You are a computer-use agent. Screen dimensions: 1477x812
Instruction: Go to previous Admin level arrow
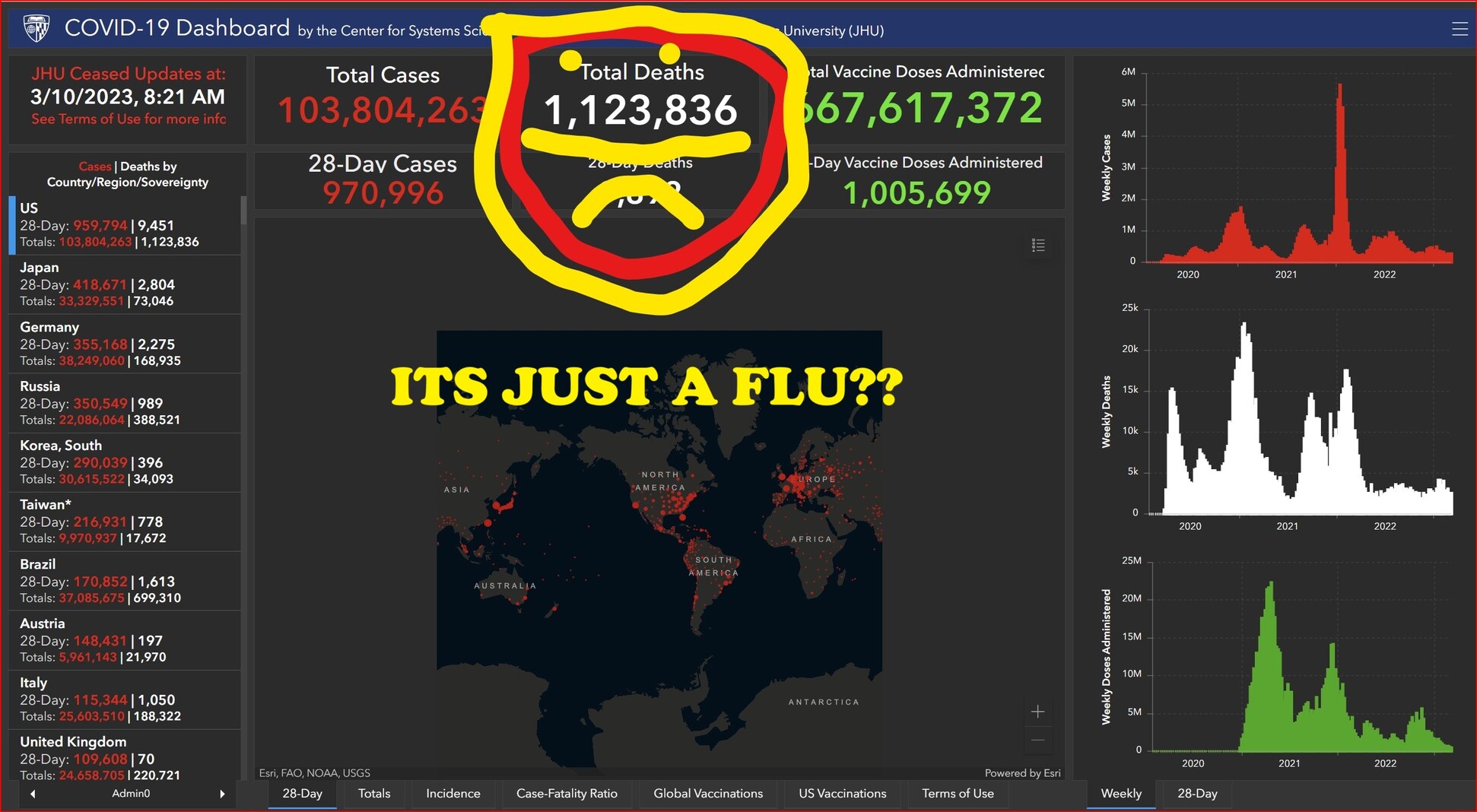pyautogui.click(x=33, y=794)
